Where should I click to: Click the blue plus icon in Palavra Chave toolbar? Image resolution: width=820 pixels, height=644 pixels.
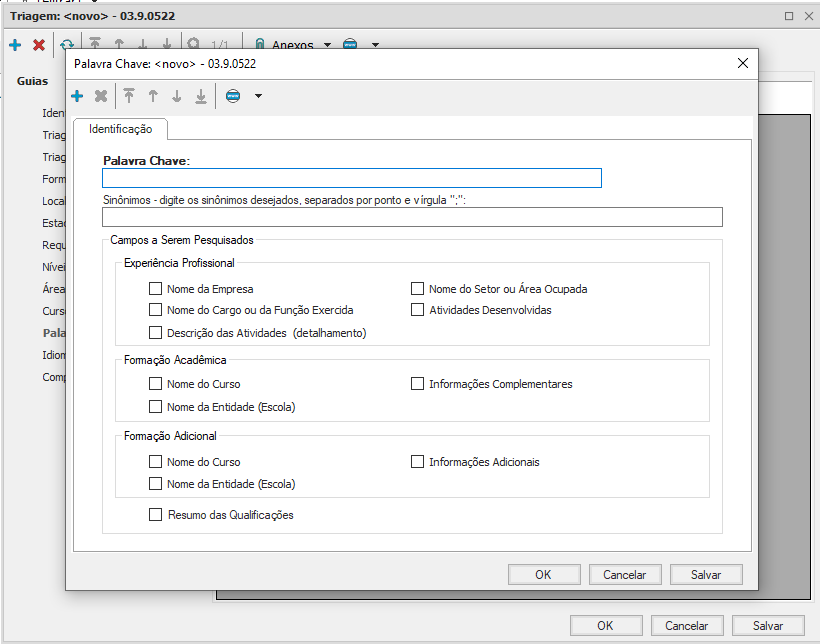click(77, 96)
